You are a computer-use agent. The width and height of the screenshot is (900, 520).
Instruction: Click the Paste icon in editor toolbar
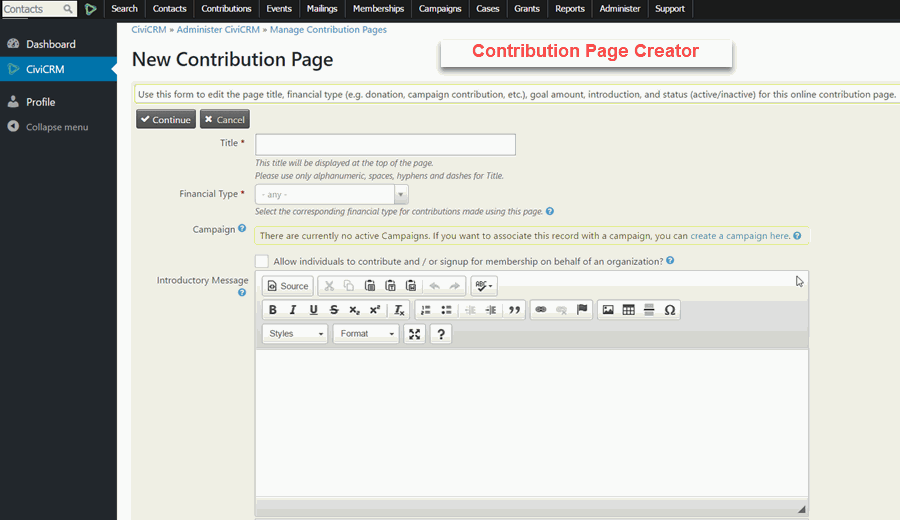[370, 286]
